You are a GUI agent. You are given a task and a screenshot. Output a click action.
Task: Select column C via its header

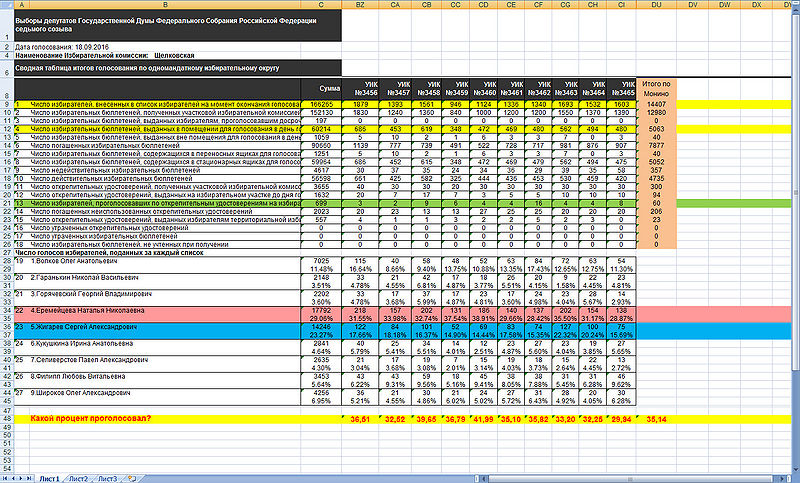321,5
